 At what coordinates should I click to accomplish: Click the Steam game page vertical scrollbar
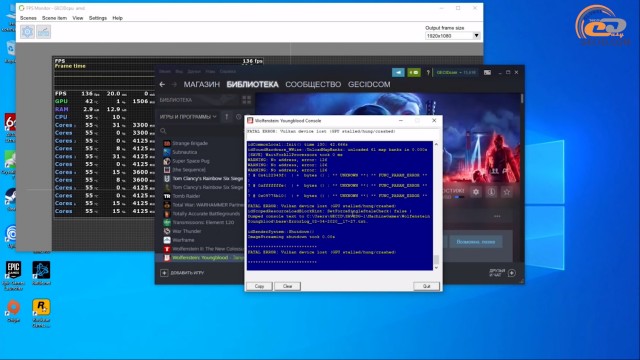point(522,99)
